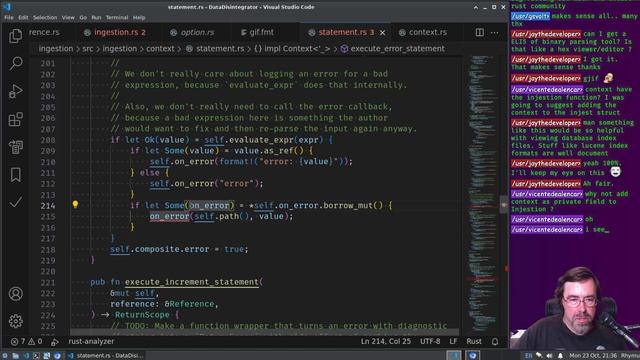Change the UTF-8 file encoding
This screenshot has height=360, width=640.
point(430,341)
